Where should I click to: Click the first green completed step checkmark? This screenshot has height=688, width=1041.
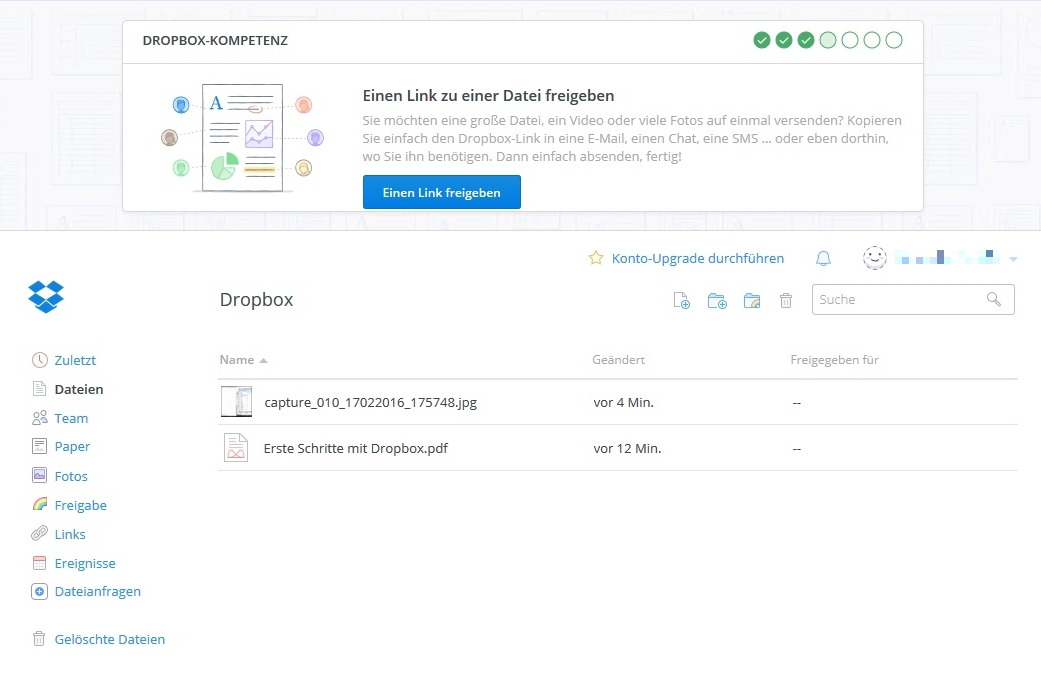(x=762, y=40)
